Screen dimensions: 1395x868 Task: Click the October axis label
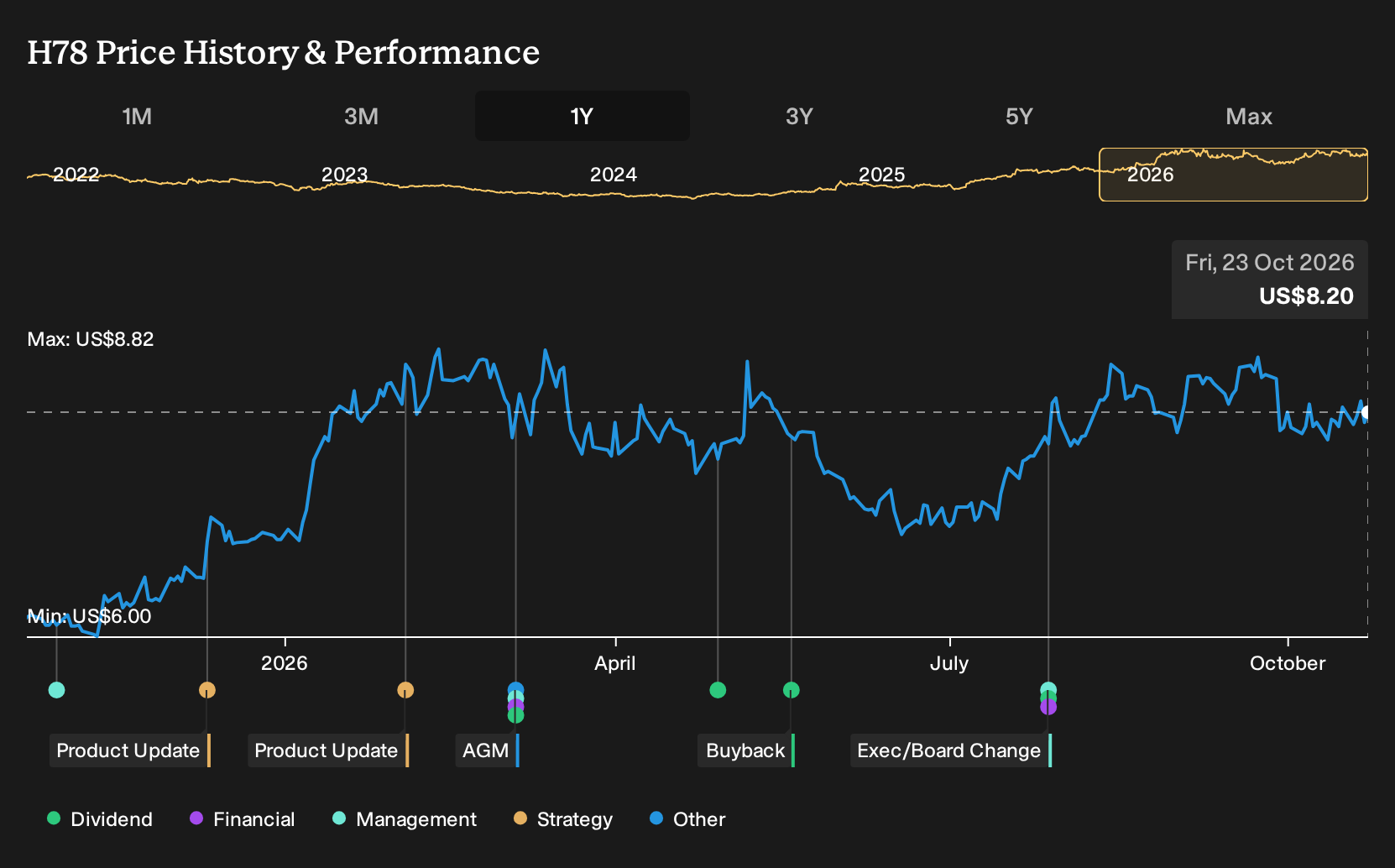(x=1288, y=663)
